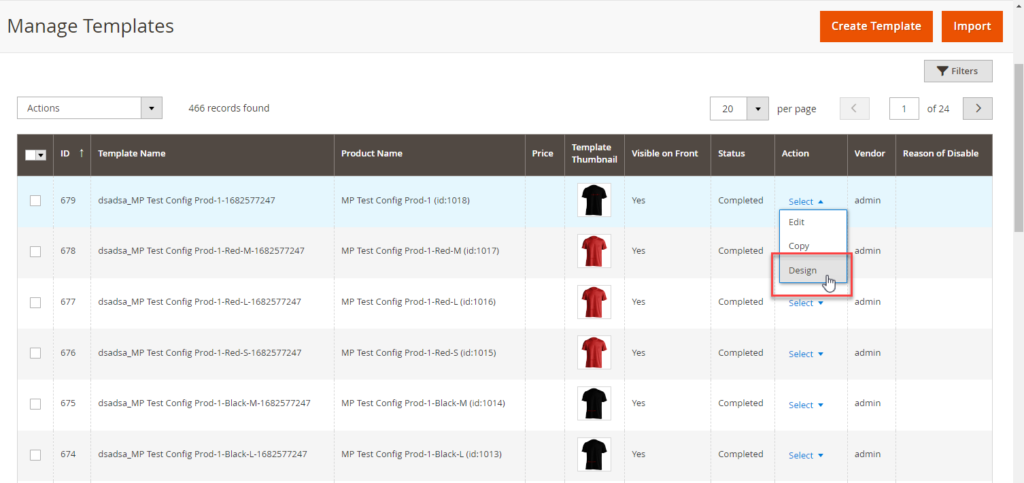This screenshot has height=483, width=1024.
Task: Click the Filters funnel button
Action: (x=957, y=71)
